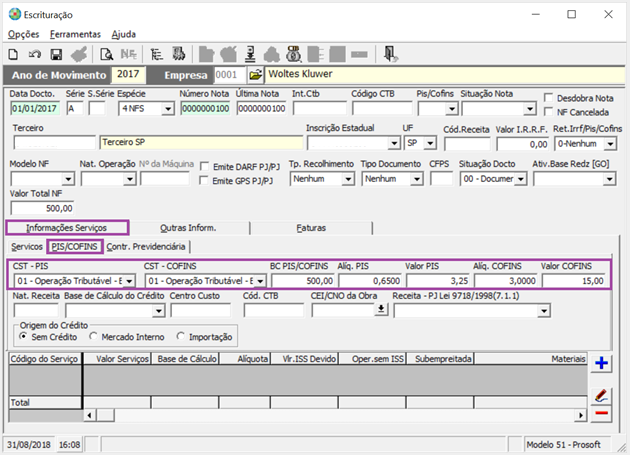Expand the UF state dropdown
632x465 pixels.
coord(429,144)
